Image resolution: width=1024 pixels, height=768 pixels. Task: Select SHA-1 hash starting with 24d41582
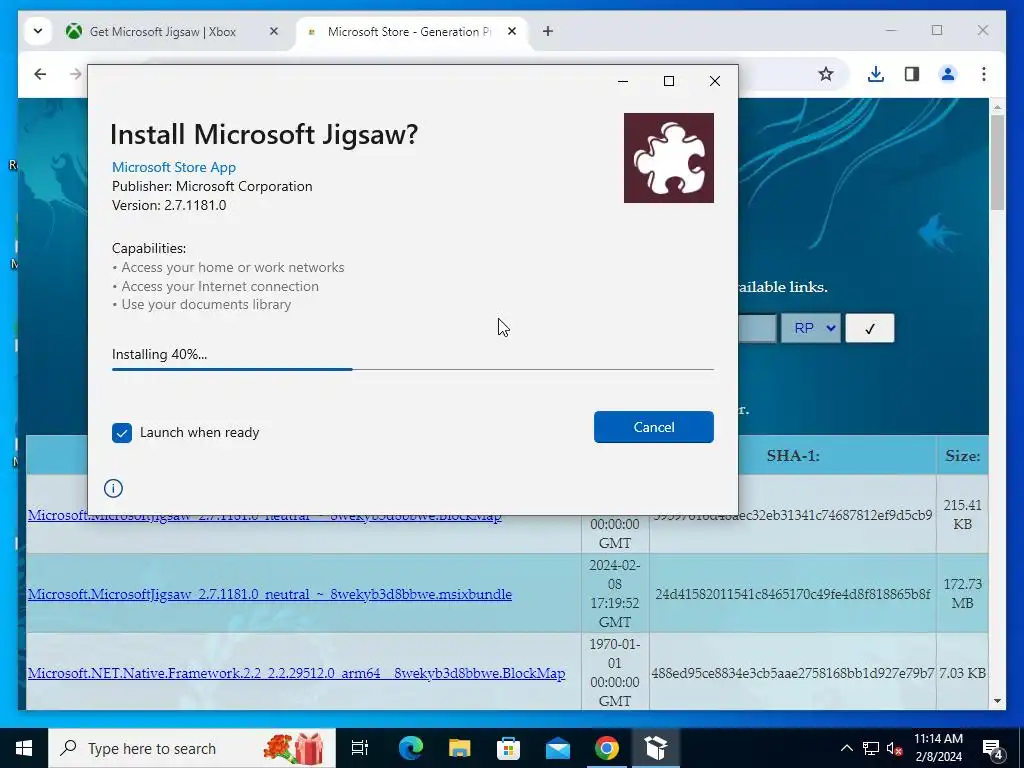(x=793, y=594)
